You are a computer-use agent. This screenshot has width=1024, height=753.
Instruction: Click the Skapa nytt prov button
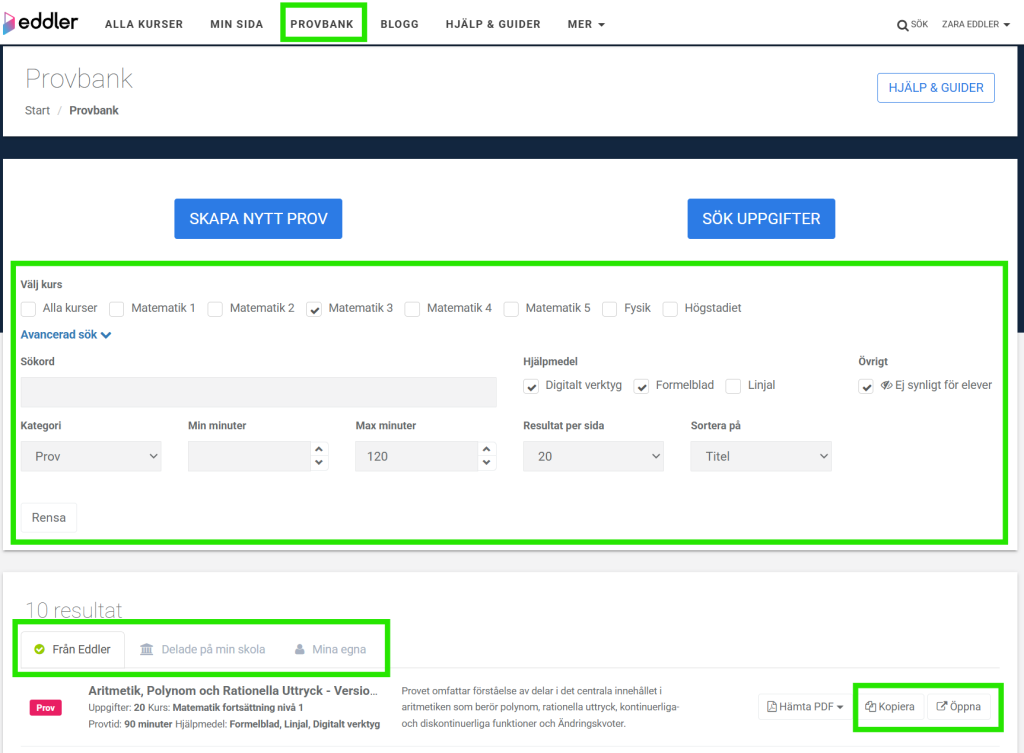(258, 219)
